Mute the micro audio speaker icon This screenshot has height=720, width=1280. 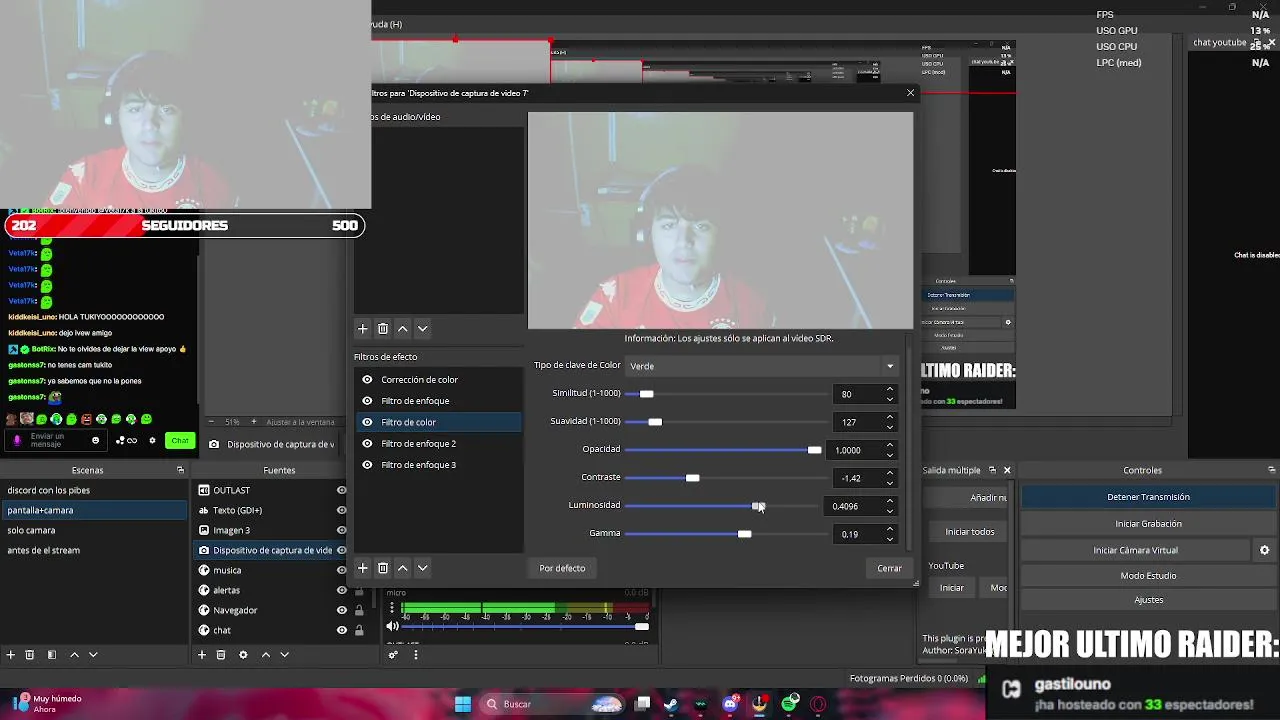coord(393,626)
